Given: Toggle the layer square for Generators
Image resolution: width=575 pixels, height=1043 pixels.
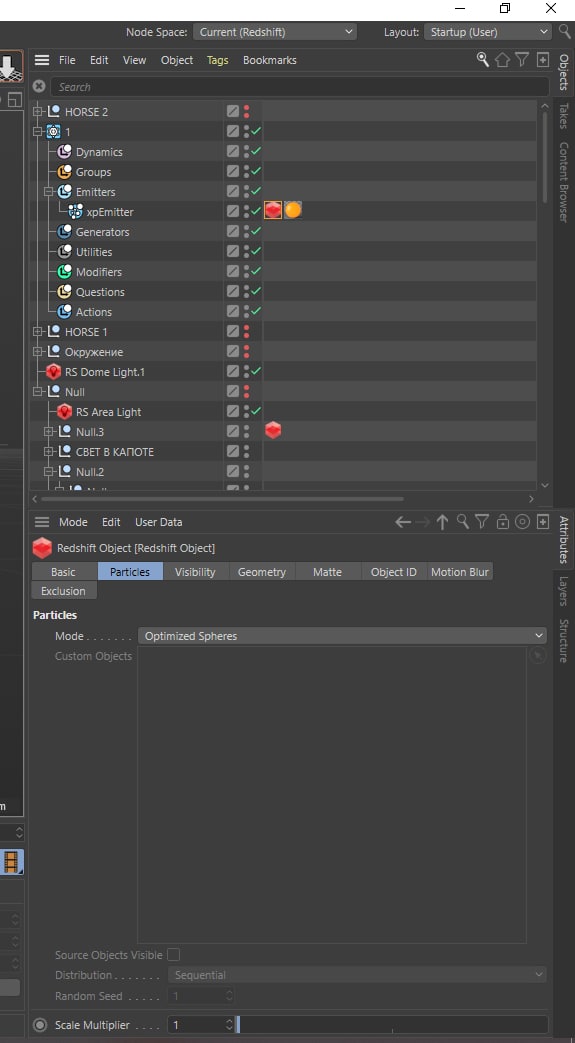Looking at the screenshot, I should click(232, 231).
